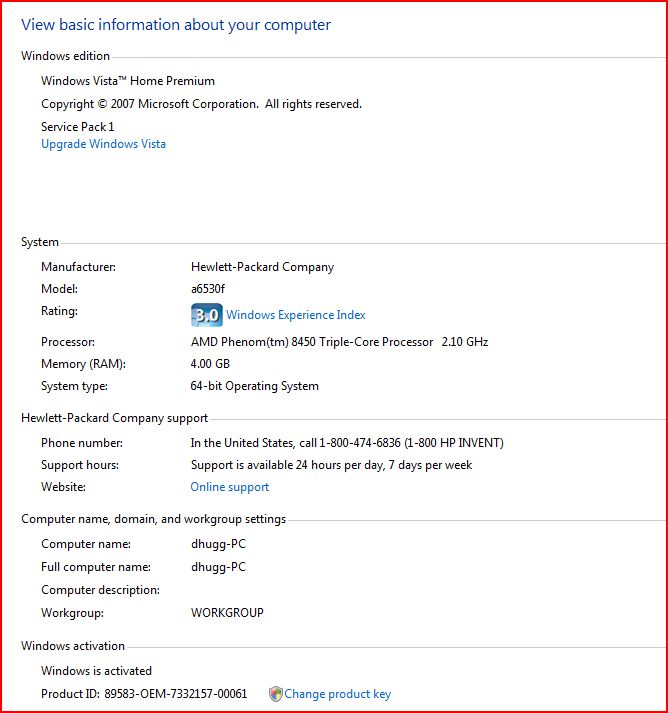
Task: Click the Microsoft copyright notice line
Action: [x=201, y=104]
